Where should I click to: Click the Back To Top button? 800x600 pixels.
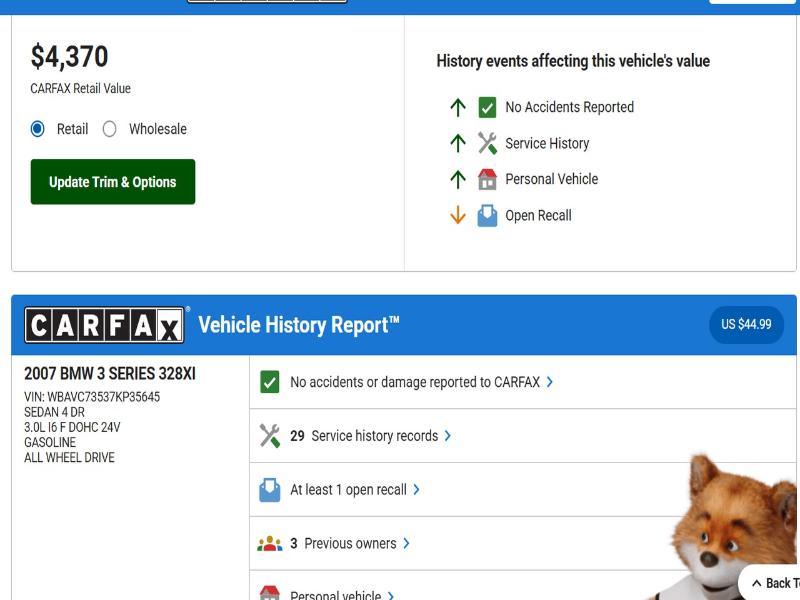point(772,583)
